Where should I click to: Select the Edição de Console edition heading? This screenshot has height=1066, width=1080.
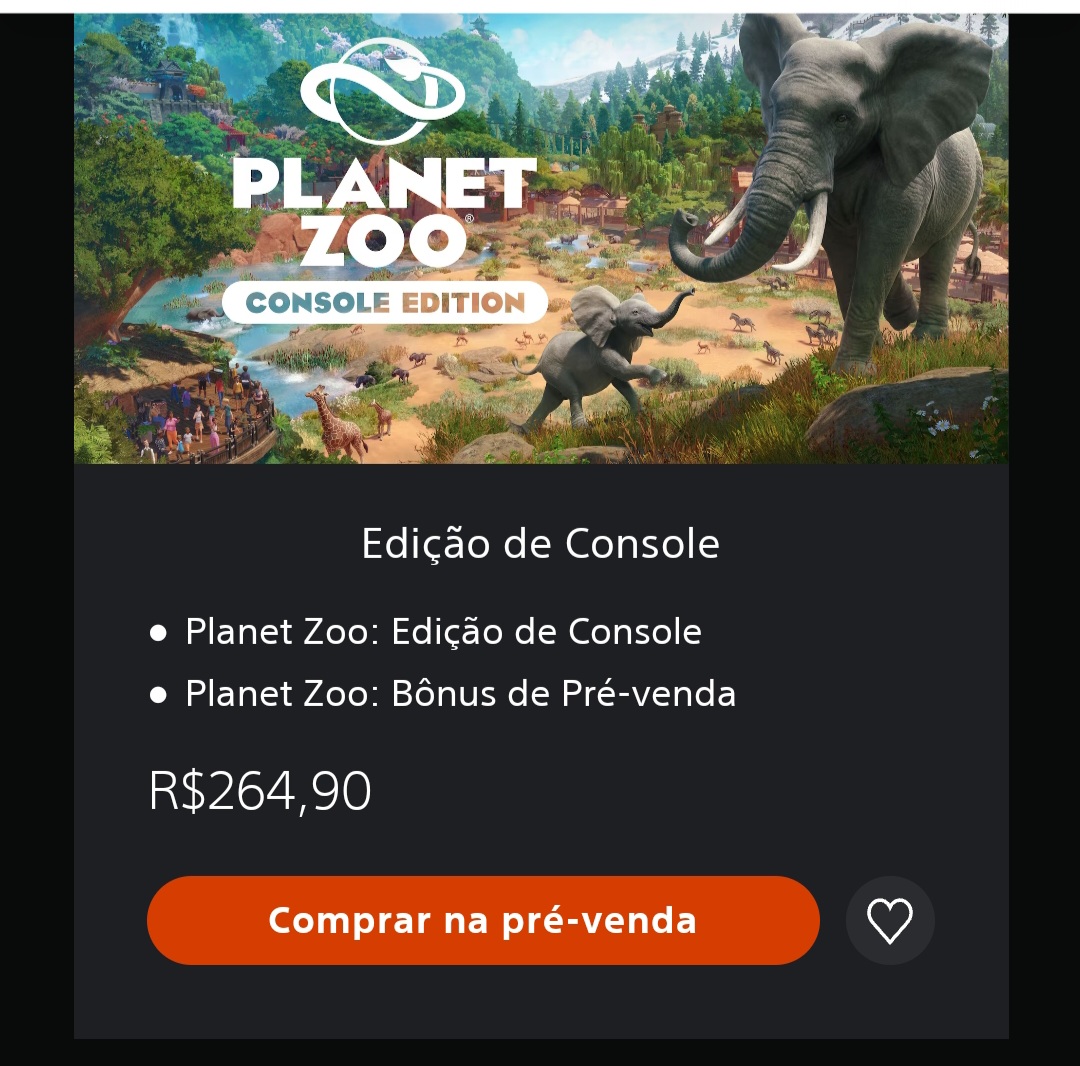pos(541,544)
